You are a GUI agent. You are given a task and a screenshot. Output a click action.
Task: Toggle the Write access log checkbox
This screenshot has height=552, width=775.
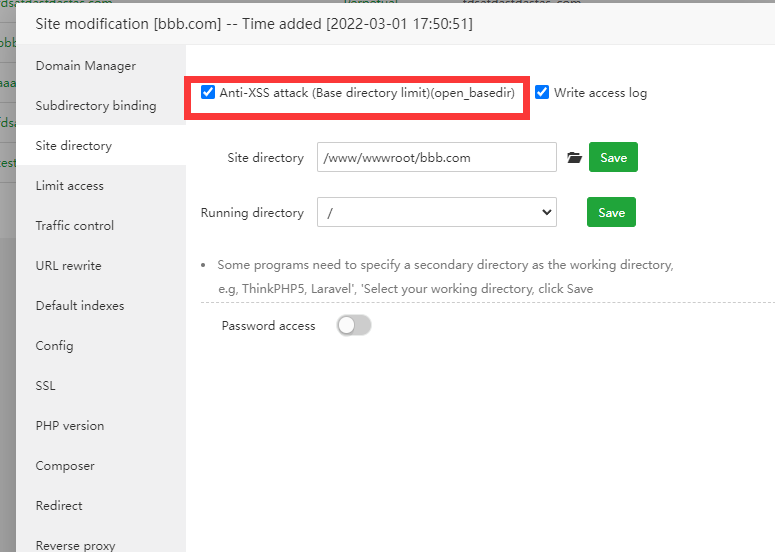click(x=542, y=93)
